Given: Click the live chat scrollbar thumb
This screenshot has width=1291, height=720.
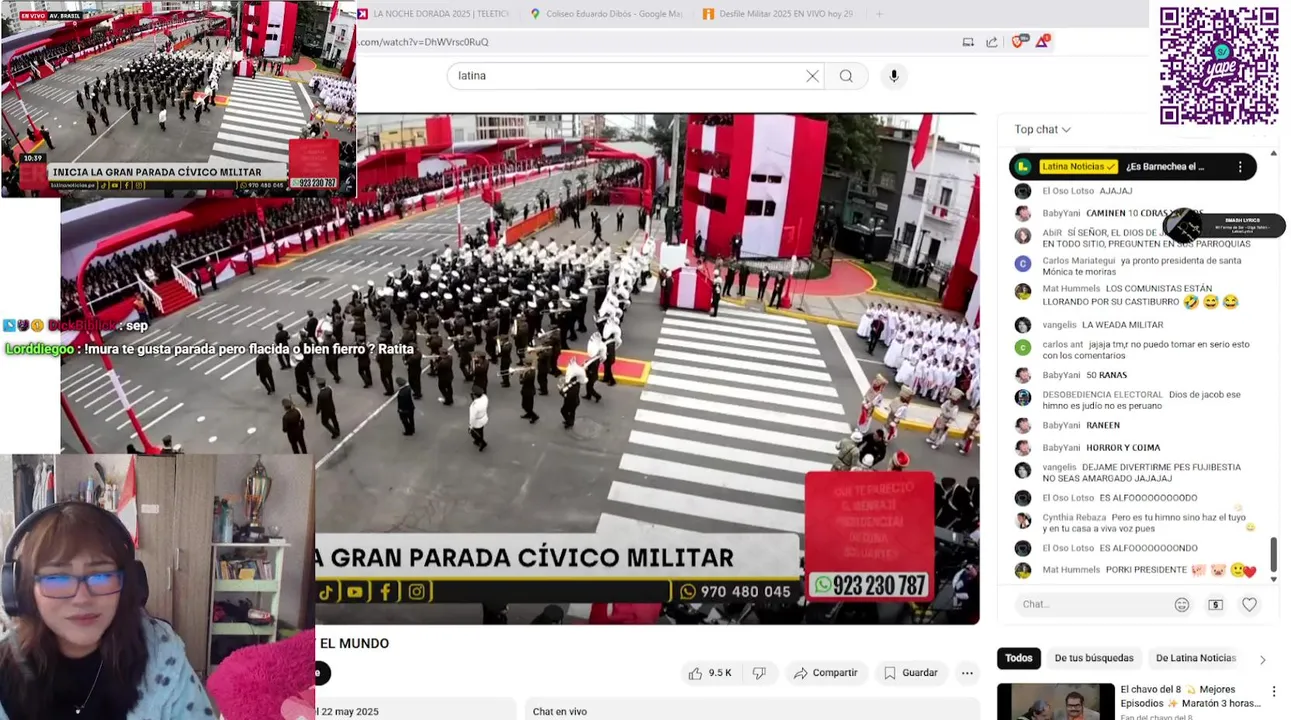Looking at the screenshot, I should [x=1273, y=553].
